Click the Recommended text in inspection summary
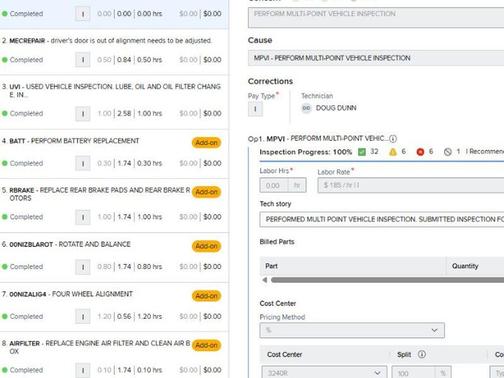 tap(487, 152)
